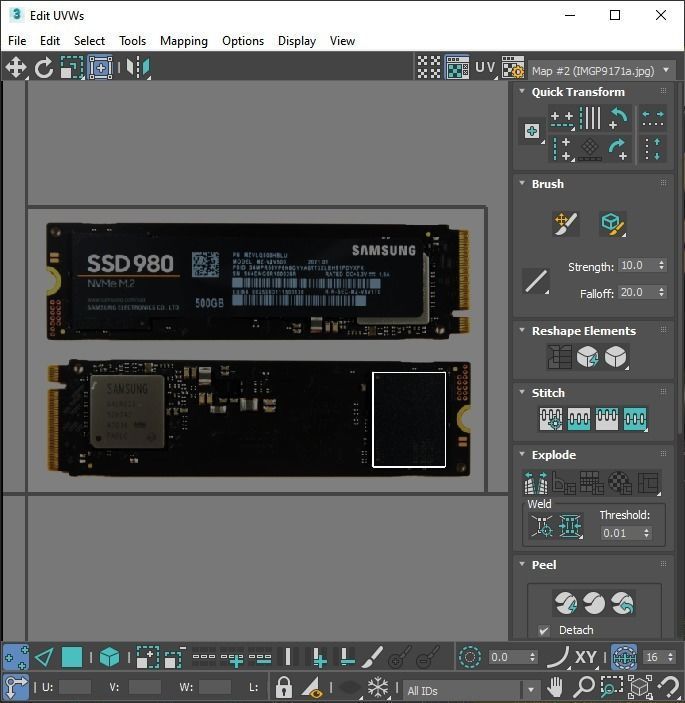Click the Peel Mode icon
Screen dimensions: 685x703
(594, 603)
